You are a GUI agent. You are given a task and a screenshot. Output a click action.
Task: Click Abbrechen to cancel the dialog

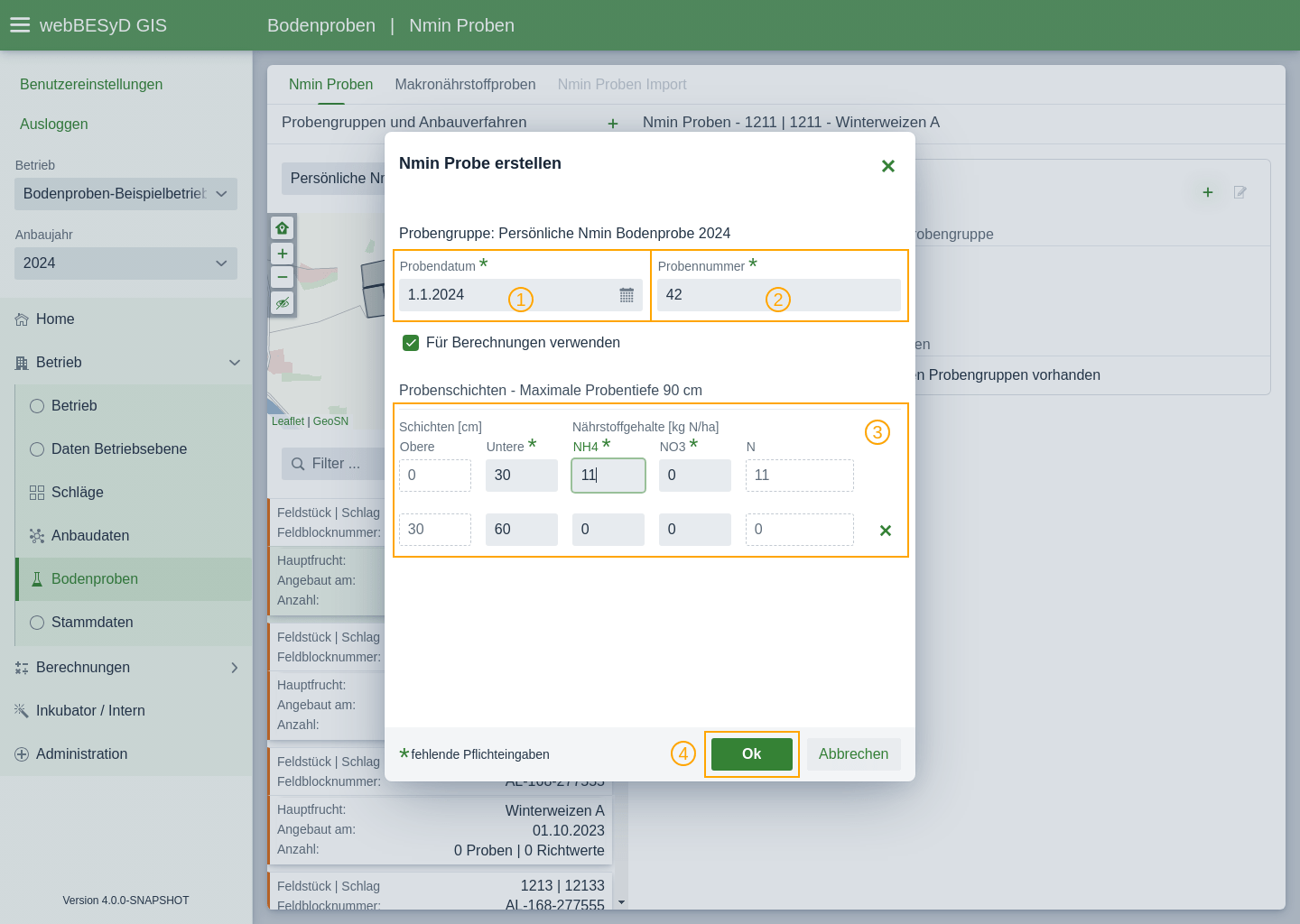(x=854, y=754)
